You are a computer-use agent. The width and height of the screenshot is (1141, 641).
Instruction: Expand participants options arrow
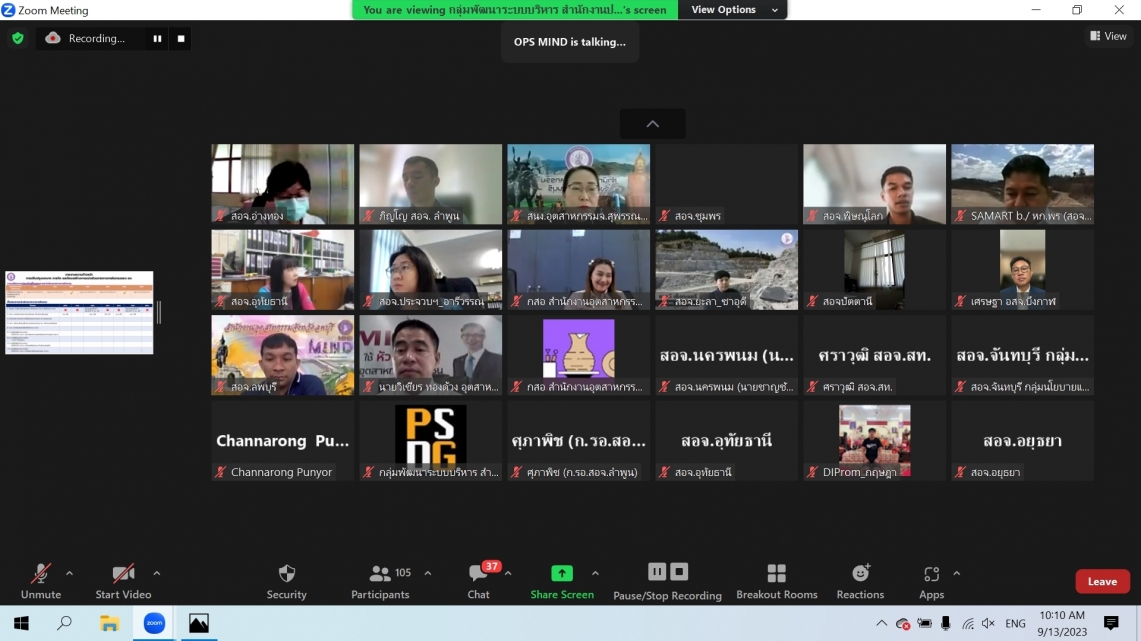[428, 573]
